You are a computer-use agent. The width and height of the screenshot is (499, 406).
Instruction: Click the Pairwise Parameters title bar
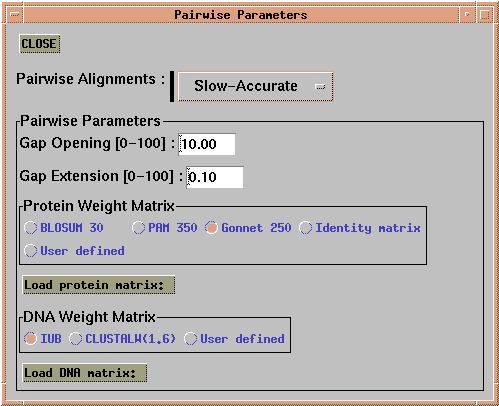[x=241, y=15]
